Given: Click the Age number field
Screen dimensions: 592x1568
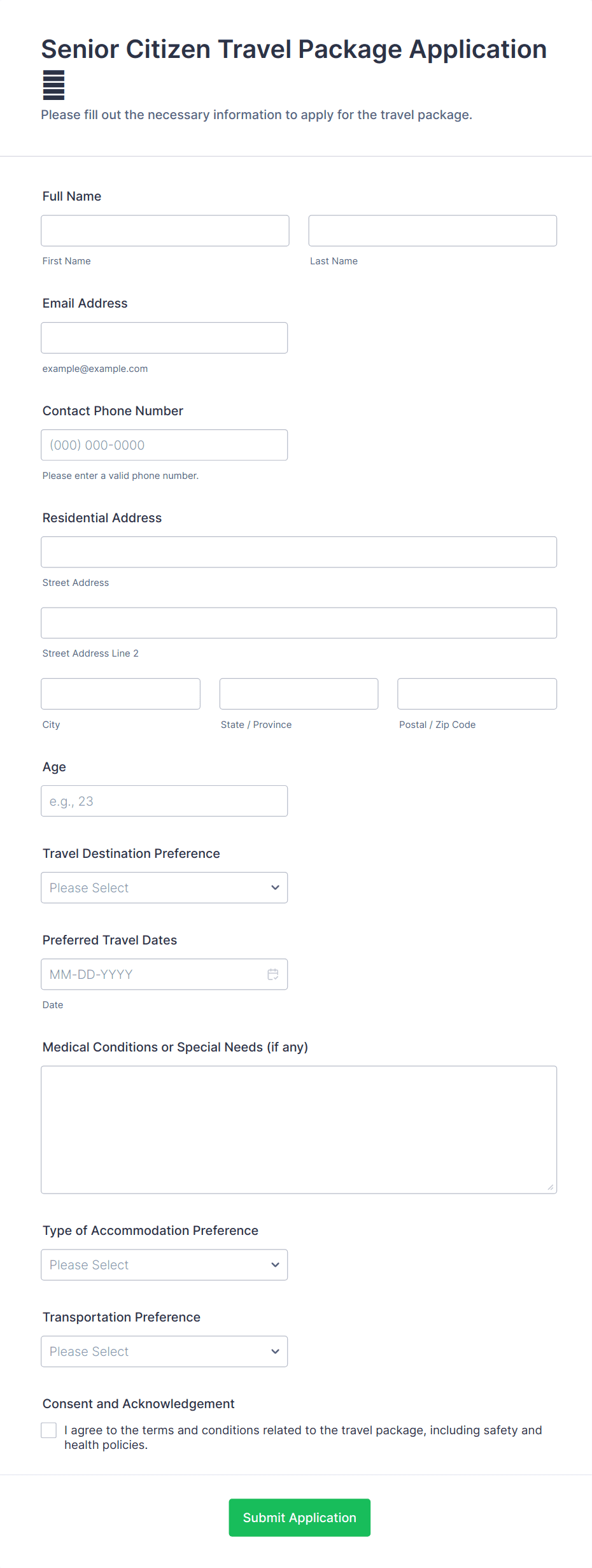Looking at the screenshot, I should (x=164, y=801).
